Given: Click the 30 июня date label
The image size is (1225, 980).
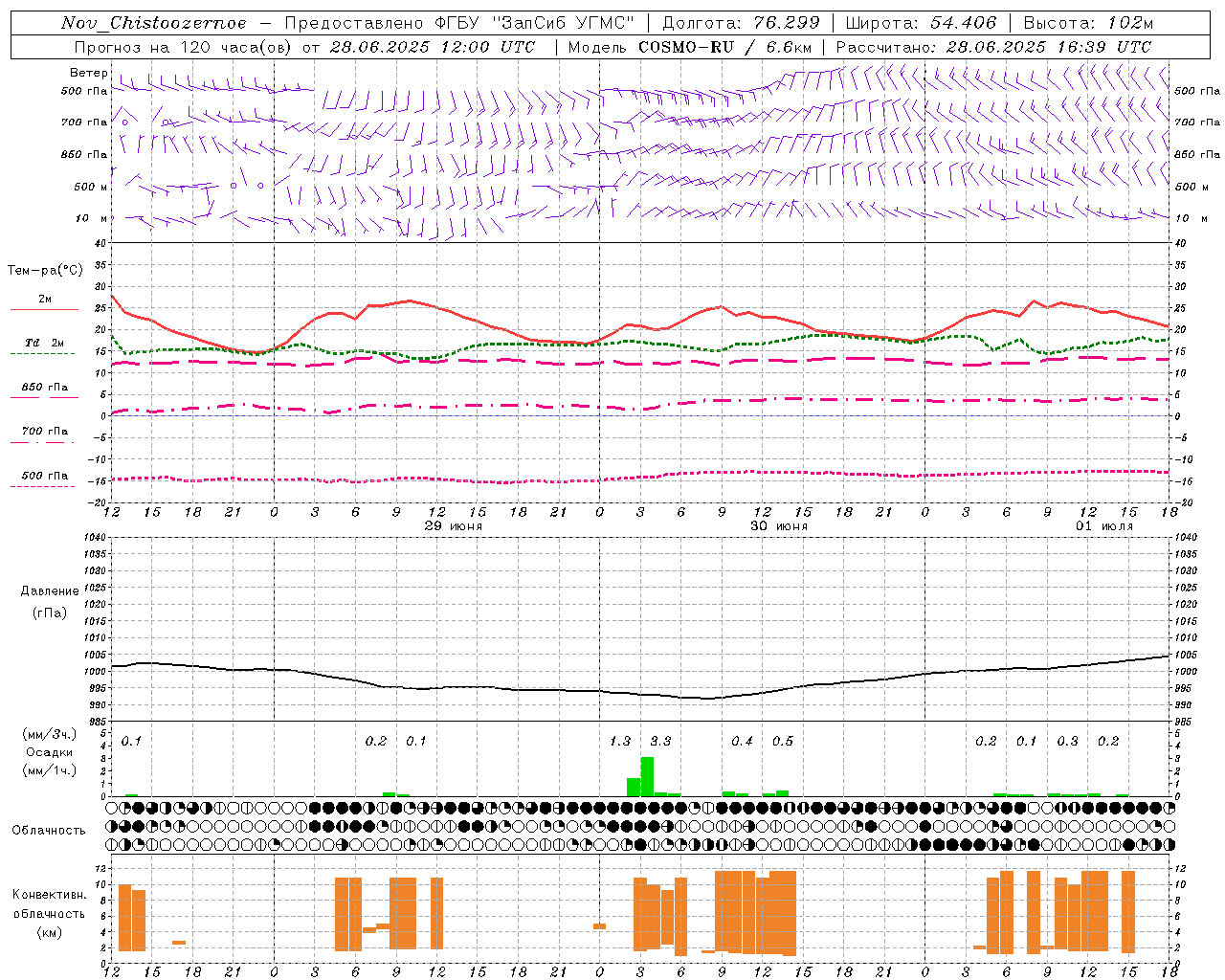Looking at the screenshot, I should [x=779, y=526].
